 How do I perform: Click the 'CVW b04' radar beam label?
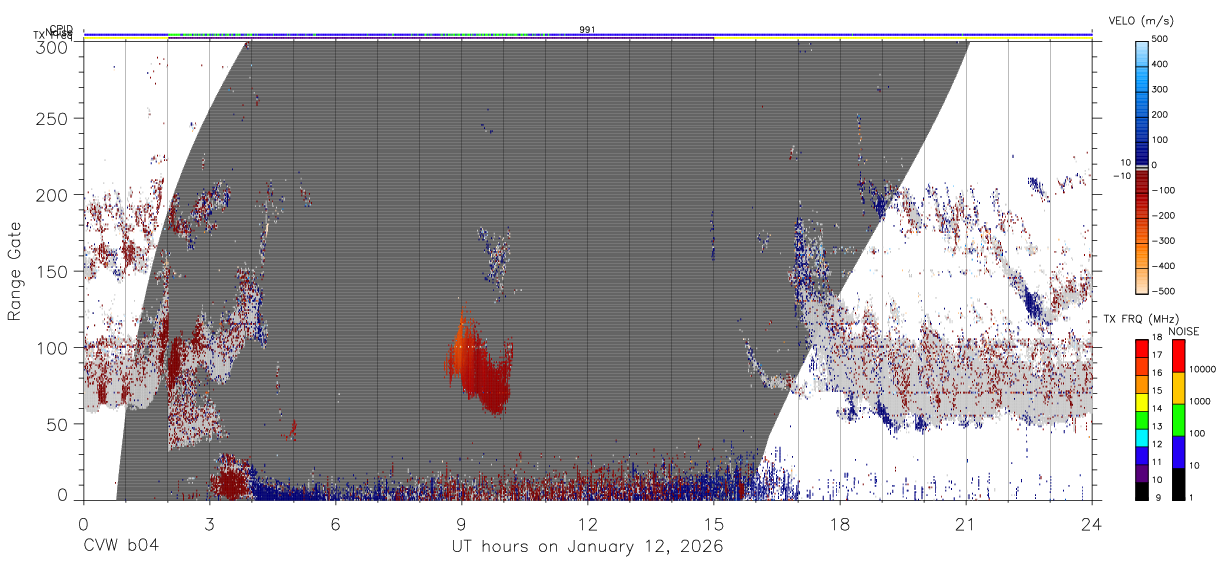(121, 546)
